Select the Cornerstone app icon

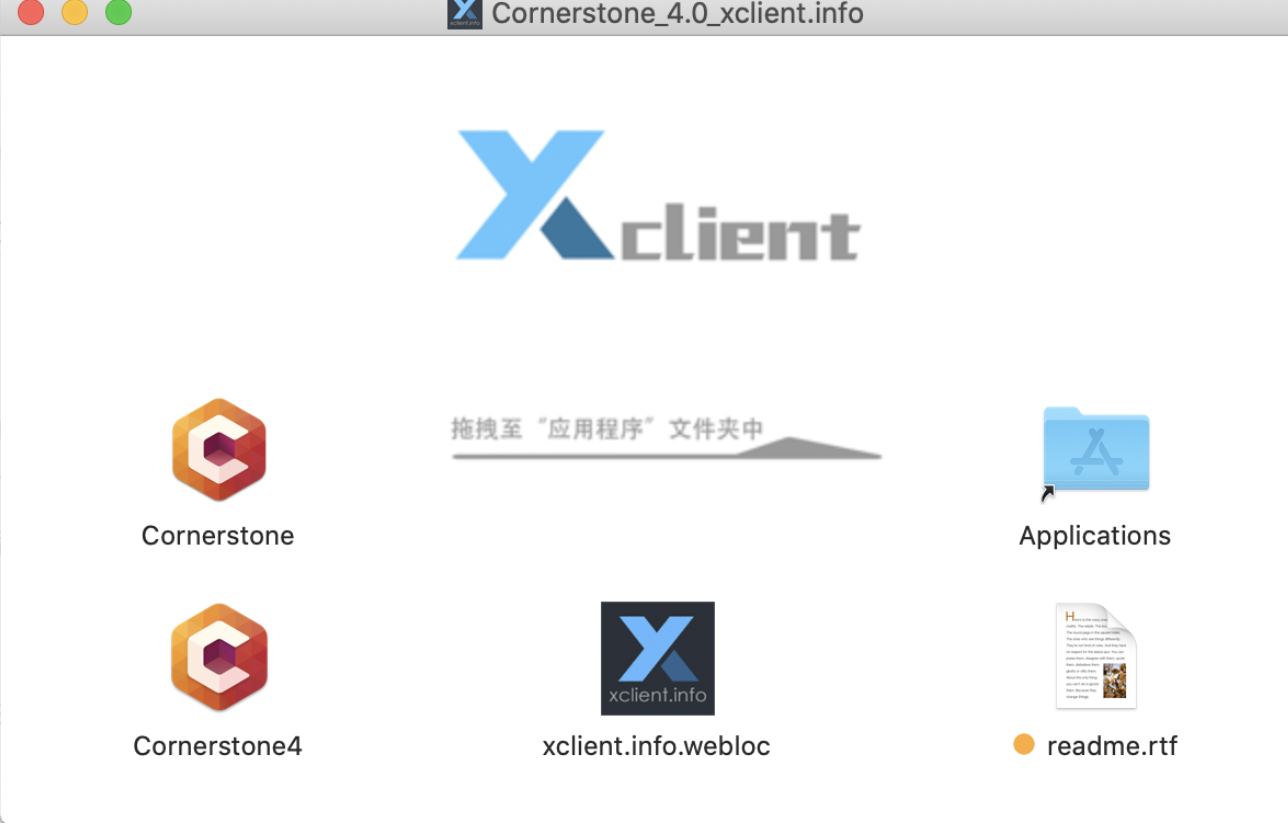(x=219, y=450)
